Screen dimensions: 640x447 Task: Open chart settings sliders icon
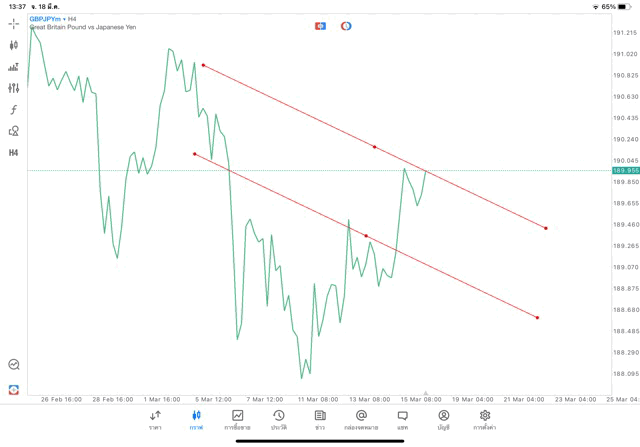click(14, 88)
